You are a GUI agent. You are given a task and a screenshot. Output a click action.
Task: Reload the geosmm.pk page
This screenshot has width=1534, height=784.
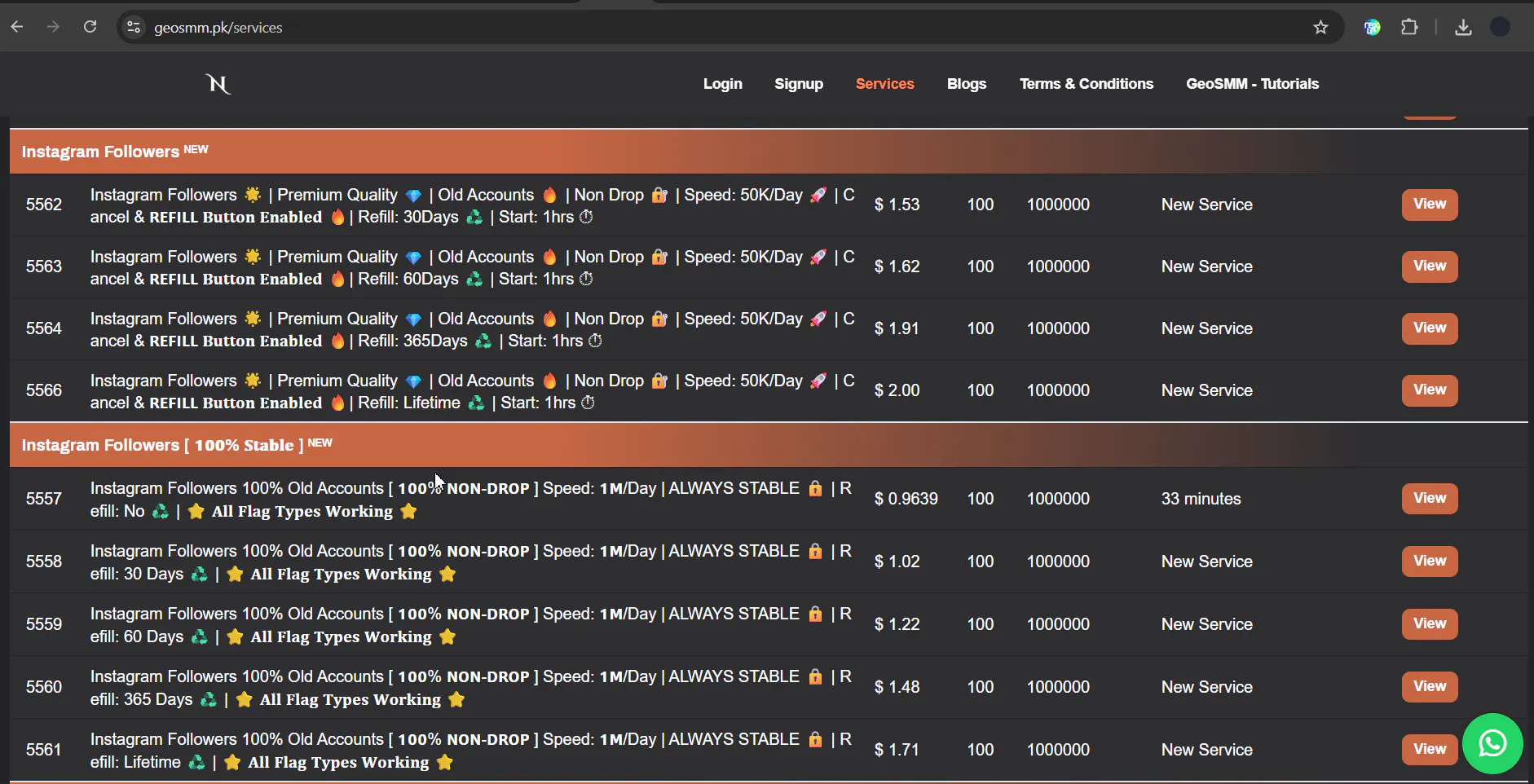pos(90,27)
